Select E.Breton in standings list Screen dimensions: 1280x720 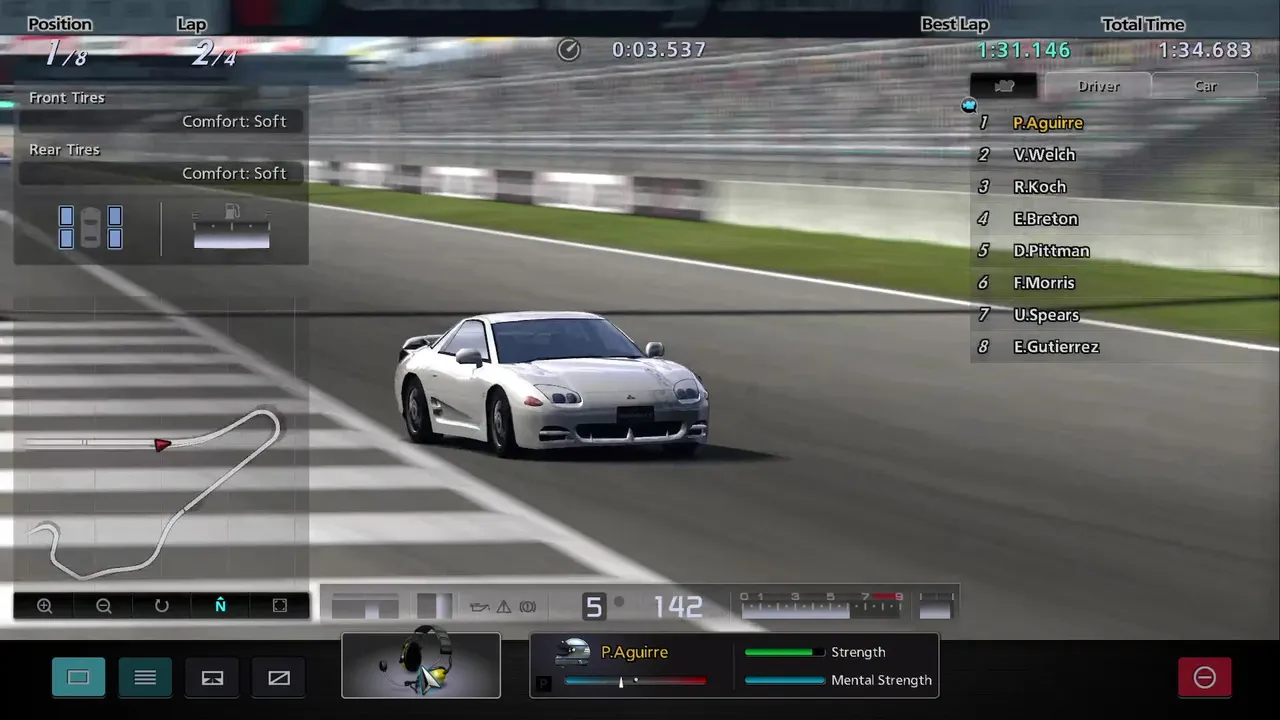click(x=1045, y=219)
